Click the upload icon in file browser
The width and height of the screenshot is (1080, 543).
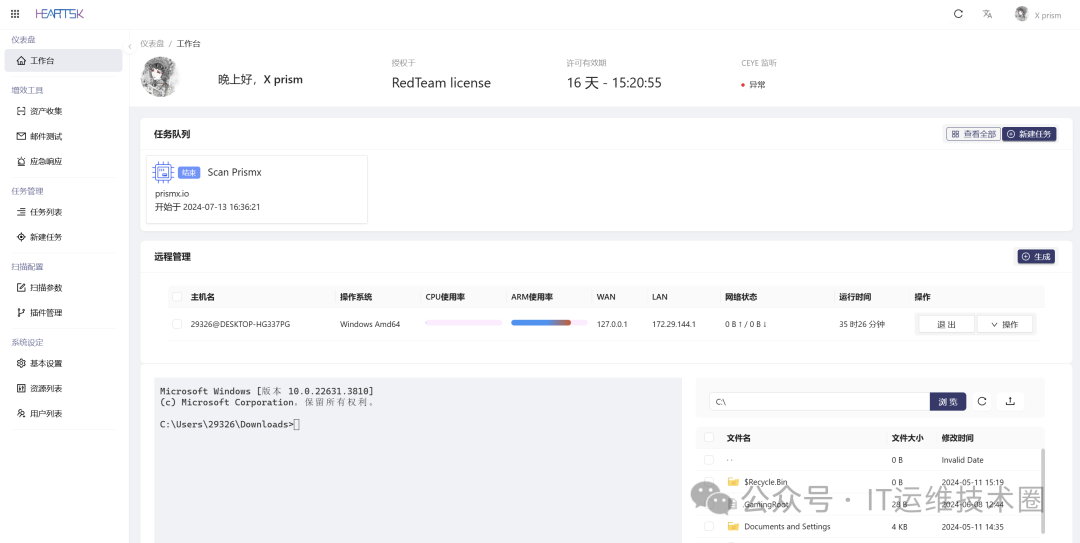click(1010, 401)
